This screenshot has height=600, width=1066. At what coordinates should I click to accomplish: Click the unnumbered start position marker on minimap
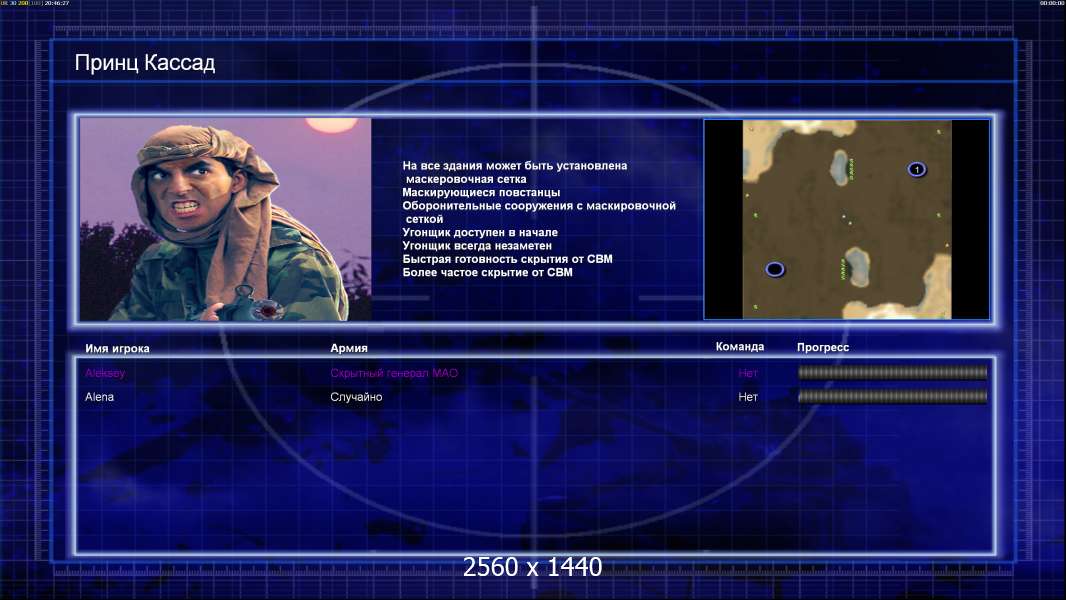click(x=775, y=269)
